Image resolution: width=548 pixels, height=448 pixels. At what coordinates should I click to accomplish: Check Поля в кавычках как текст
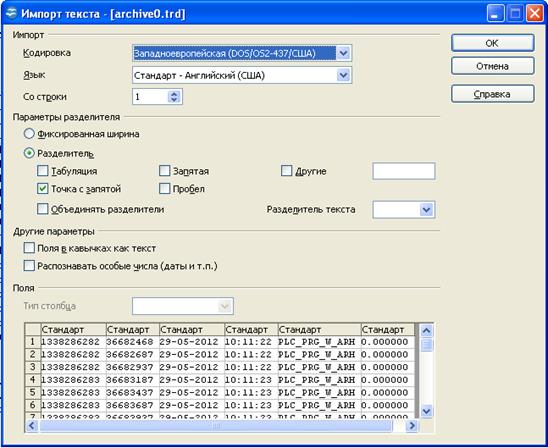point(29,248)
